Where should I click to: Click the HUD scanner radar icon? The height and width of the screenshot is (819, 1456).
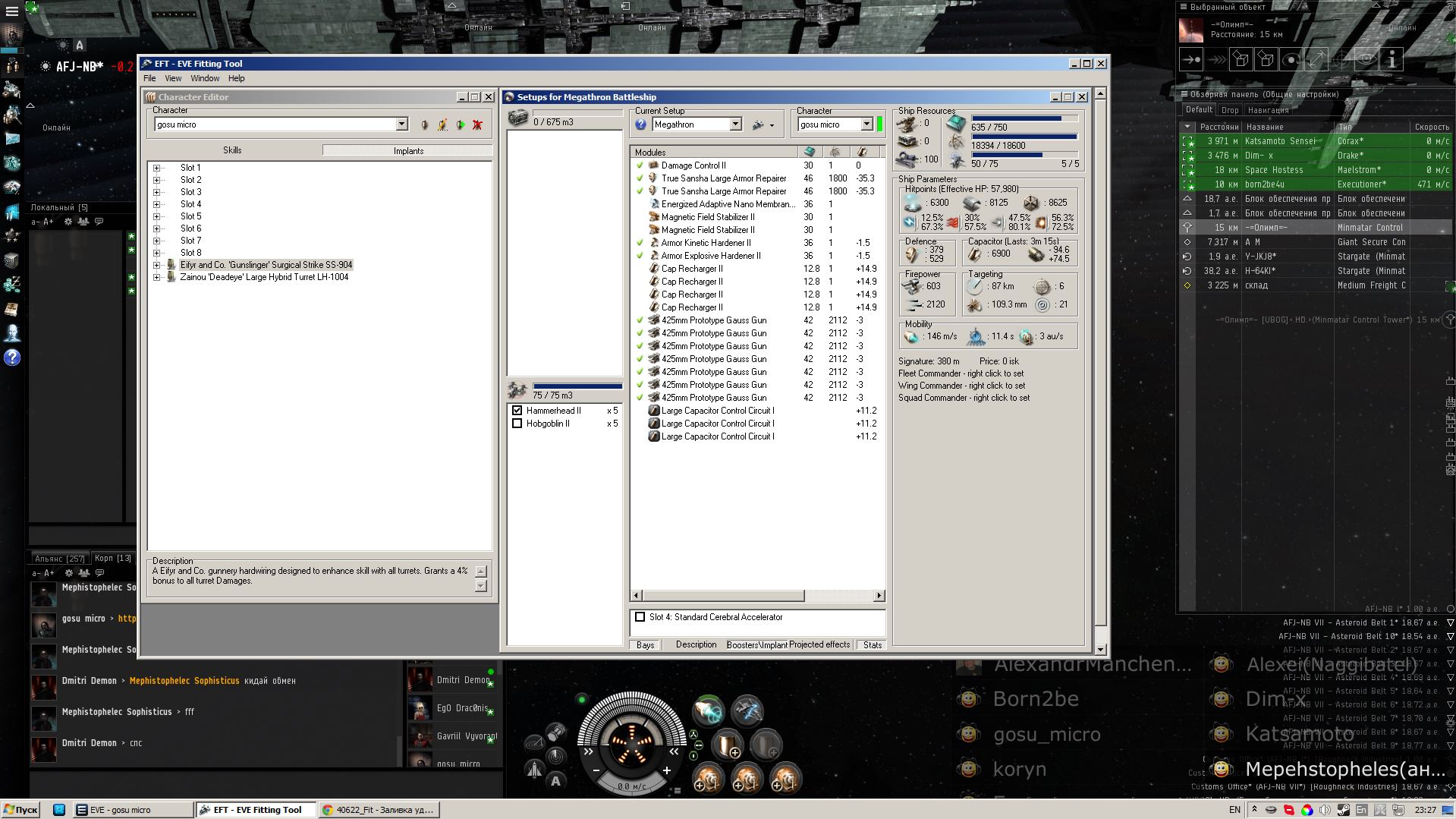point(556,756)
